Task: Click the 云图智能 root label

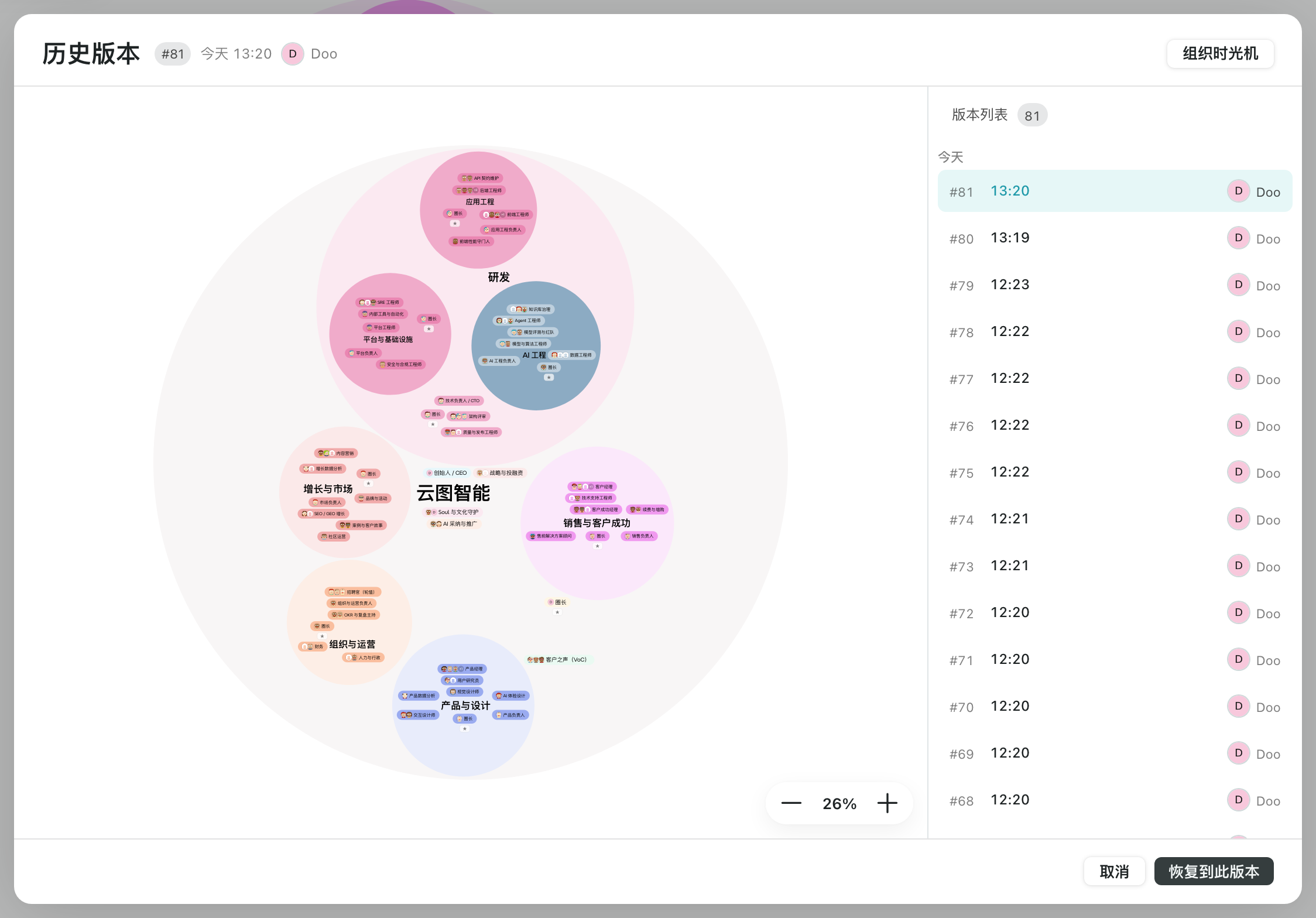Action: pyautogui.click(x=453, y=493)
